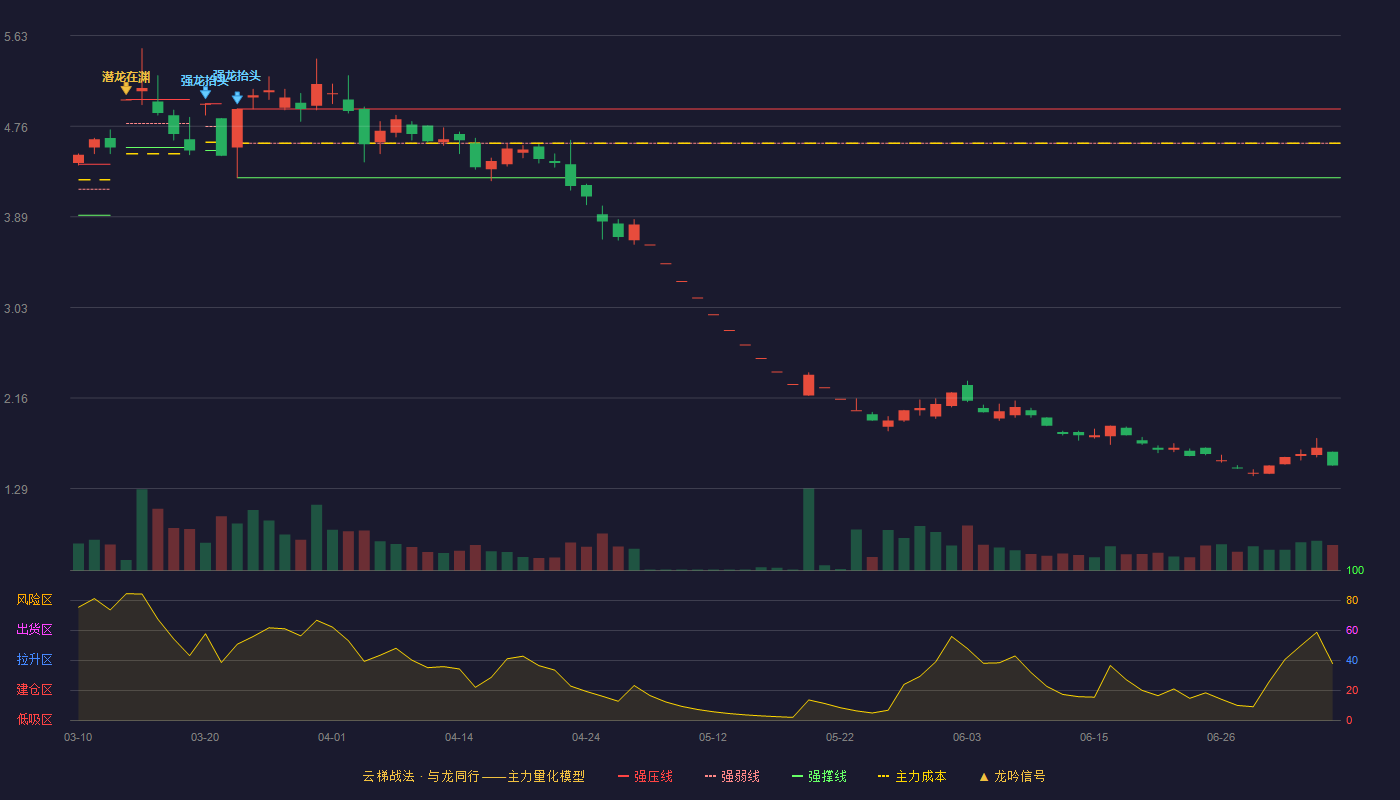1400x800 pixels.
Task: Toggle the 龙吟信号 label in legend
Action: pyautogui.click(x=1019, y=777)
